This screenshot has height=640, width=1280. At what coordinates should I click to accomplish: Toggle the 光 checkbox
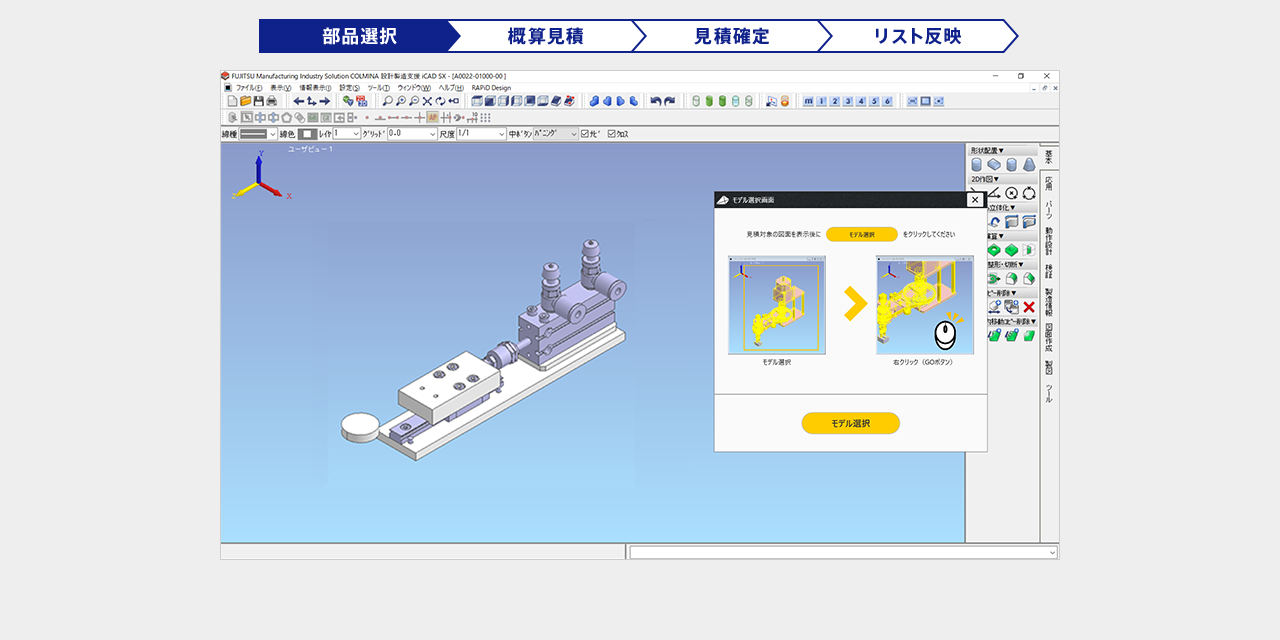[x=586, y=133]
